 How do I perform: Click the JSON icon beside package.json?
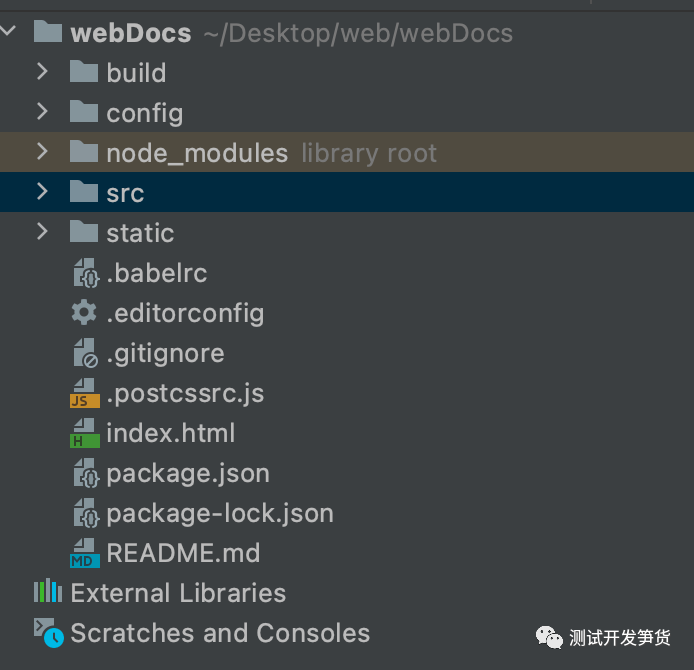(x=86, y=473)
